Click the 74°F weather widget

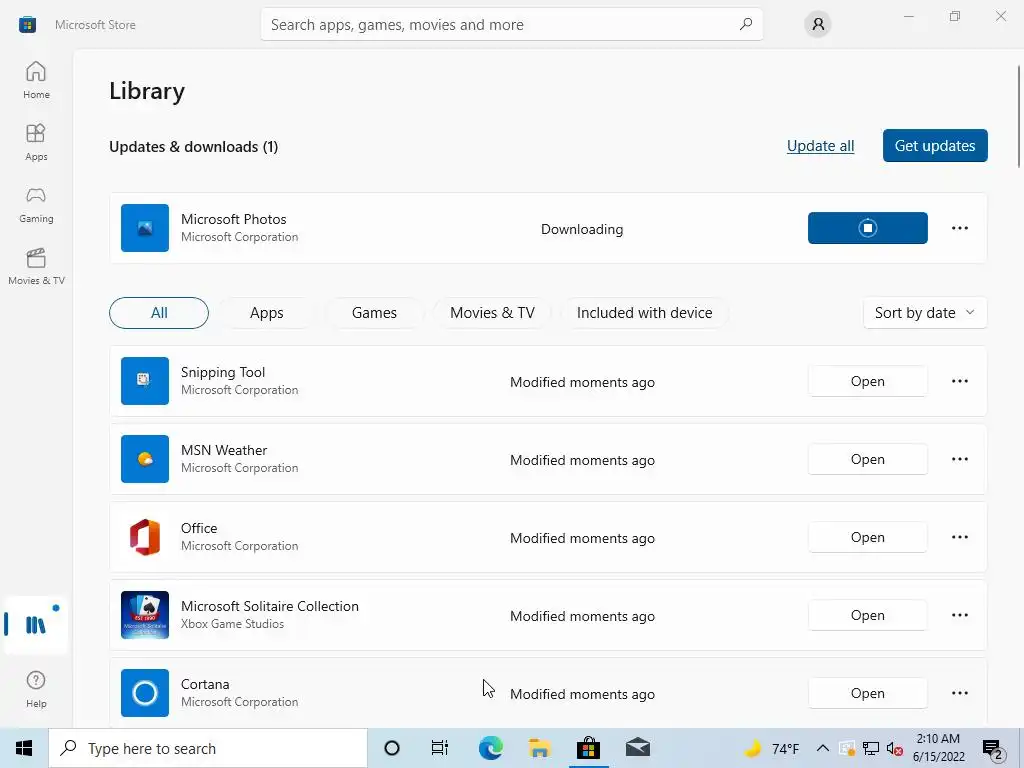pos(773,748)
